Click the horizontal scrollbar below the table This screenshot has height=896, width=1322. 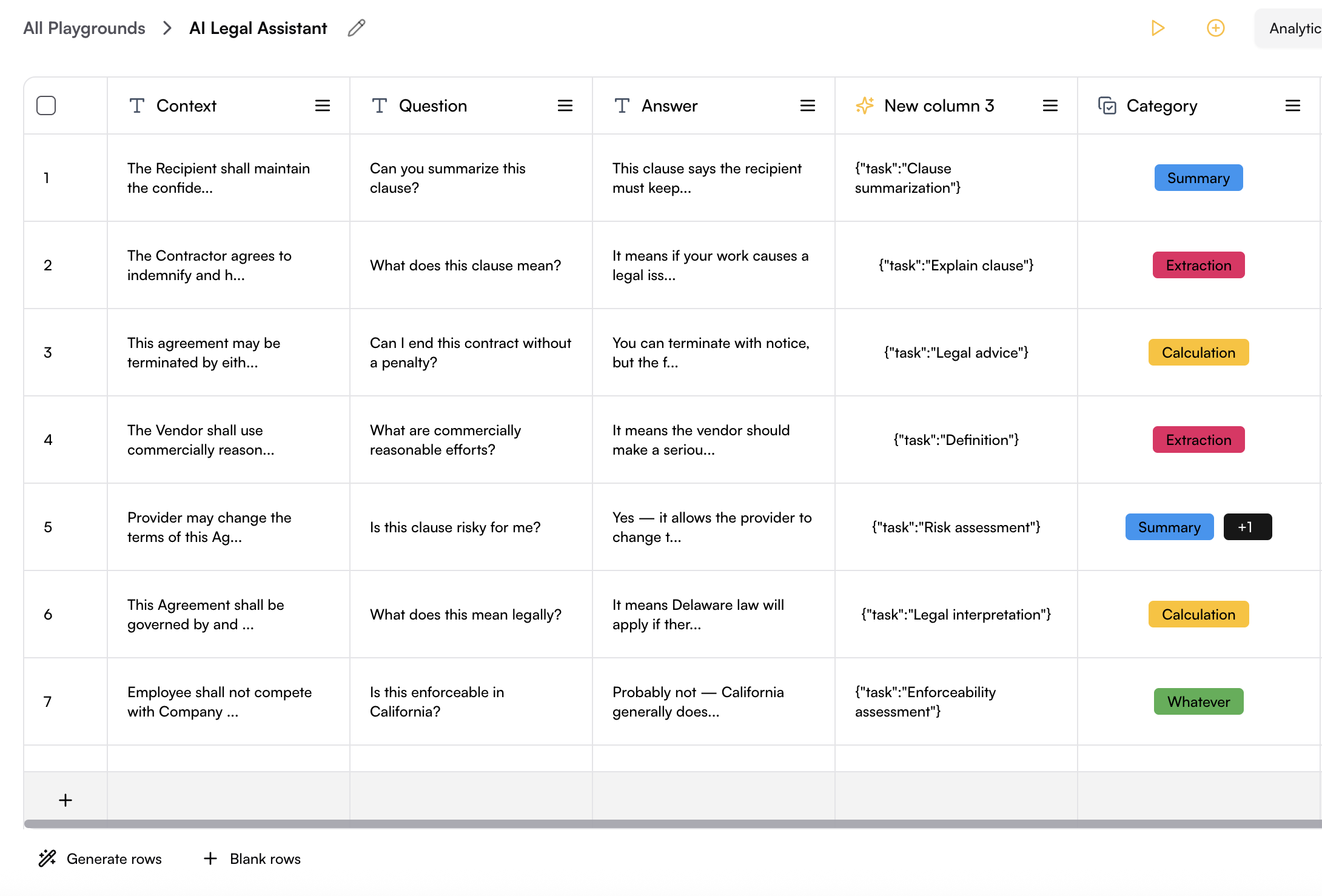pyautogui.click(x=667, y=824)
